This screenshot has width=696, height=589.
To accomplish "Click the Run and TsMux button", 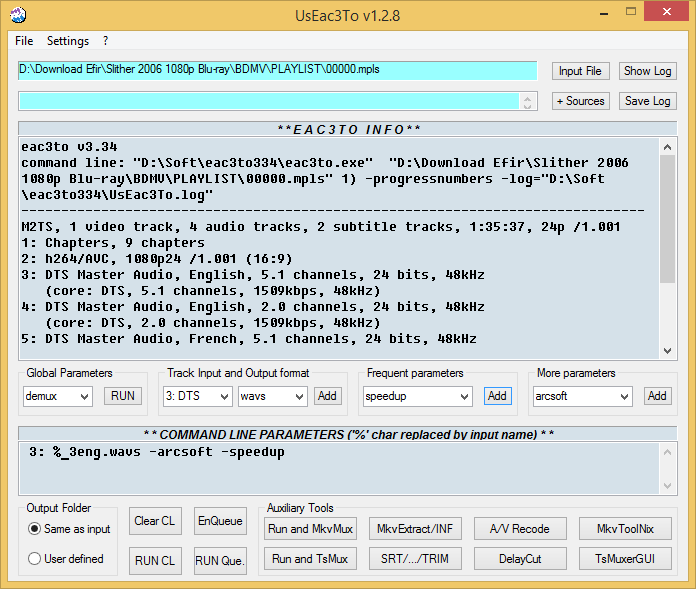I will (310, 559).
